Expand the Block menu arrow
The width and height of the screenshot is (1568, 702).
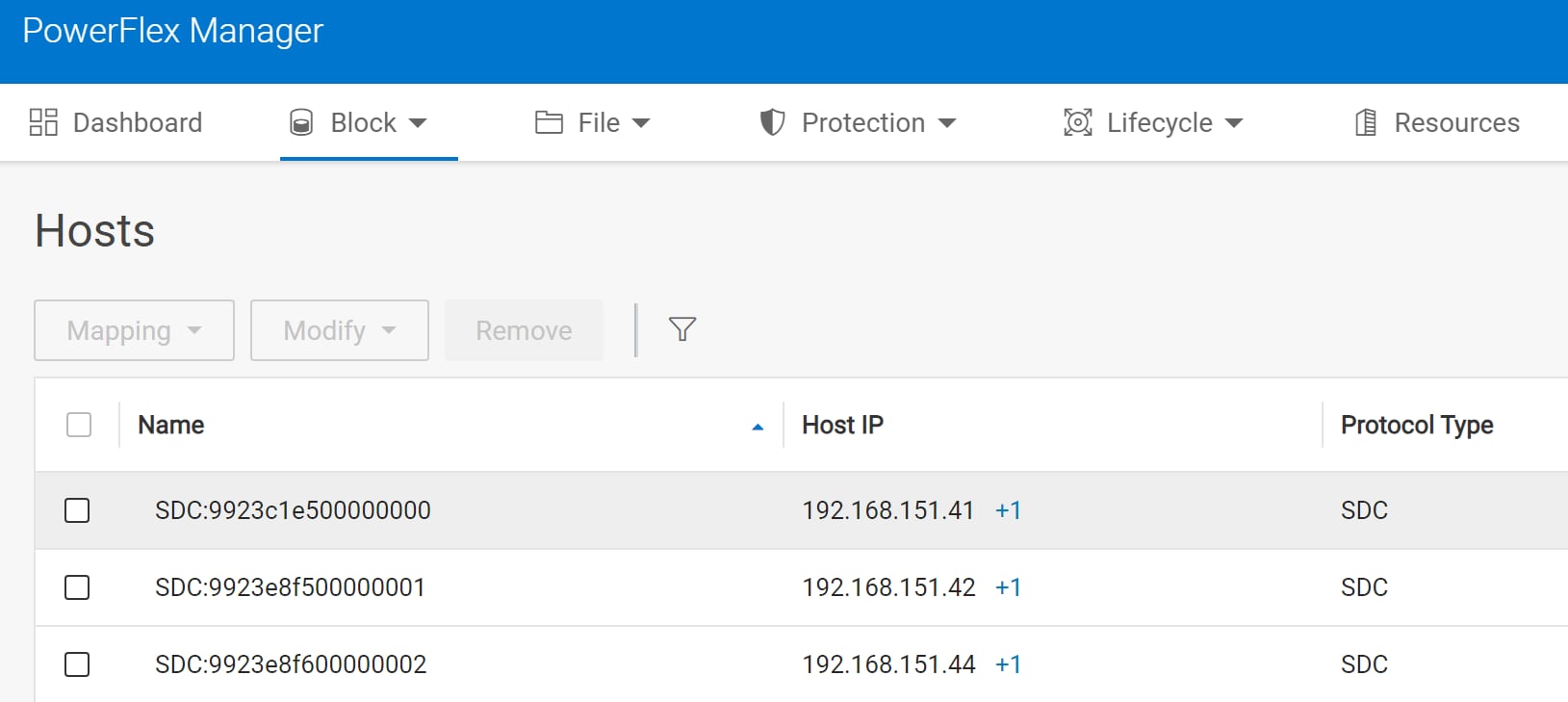(418, 123)
